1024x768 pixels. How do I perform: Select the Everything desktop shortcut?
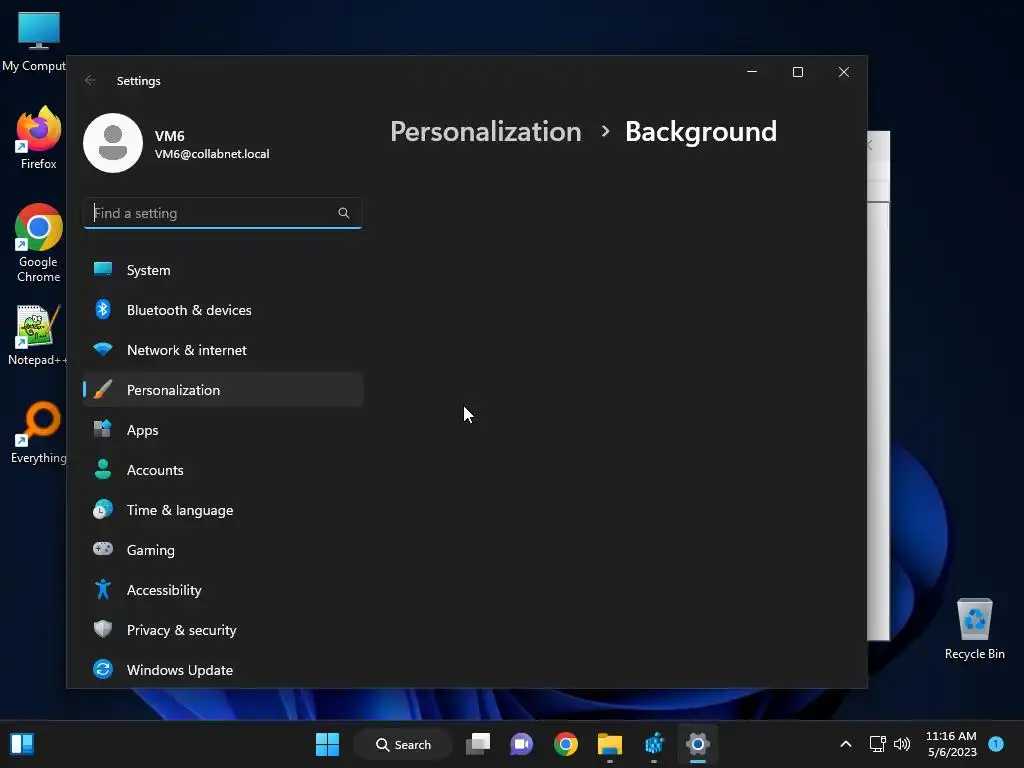pyautogui.click(x=39, y=433)
